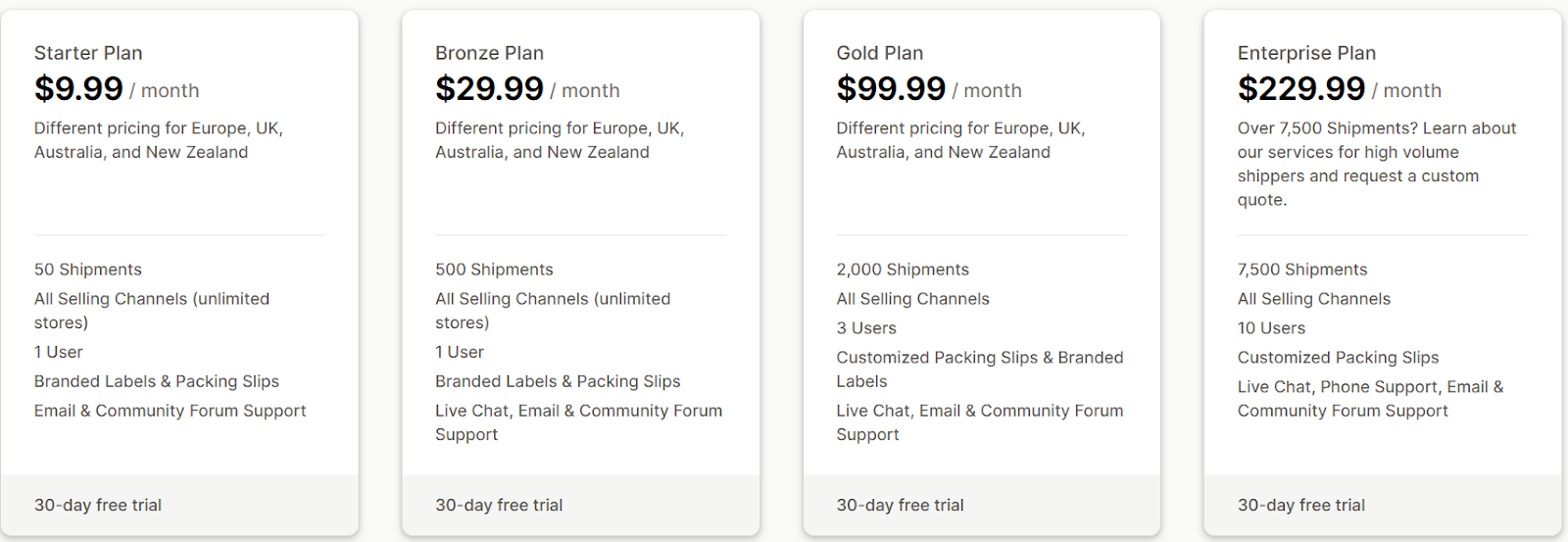Click Enterprise Customized Packing Slips feature
Image resolution: width=1568 pixels, height=542 pixels.
pos(1338,358)
